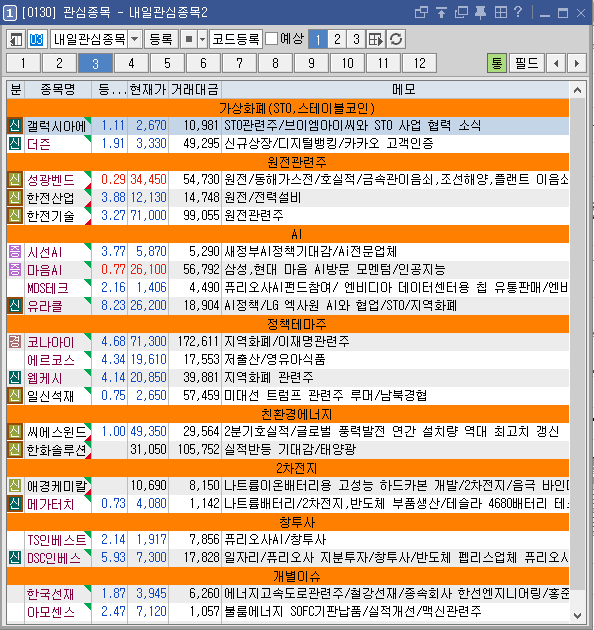Expand the arrow next to square icon
The image size is (594, 630).
pyautogui.click(x=203, y=39)
